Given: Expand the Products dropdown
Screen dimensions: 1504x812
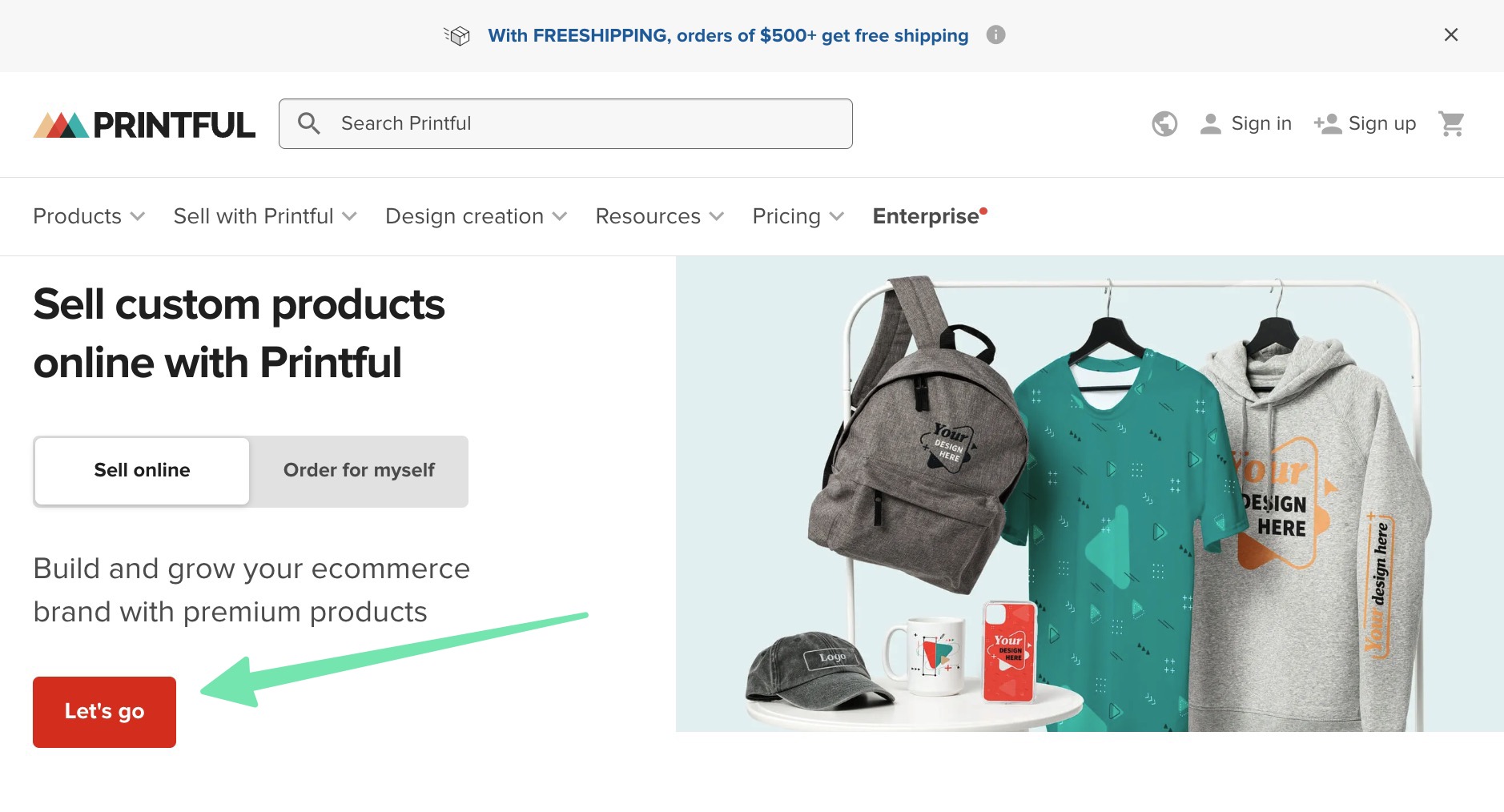Looking at the screenshot, I should point(88,216).
